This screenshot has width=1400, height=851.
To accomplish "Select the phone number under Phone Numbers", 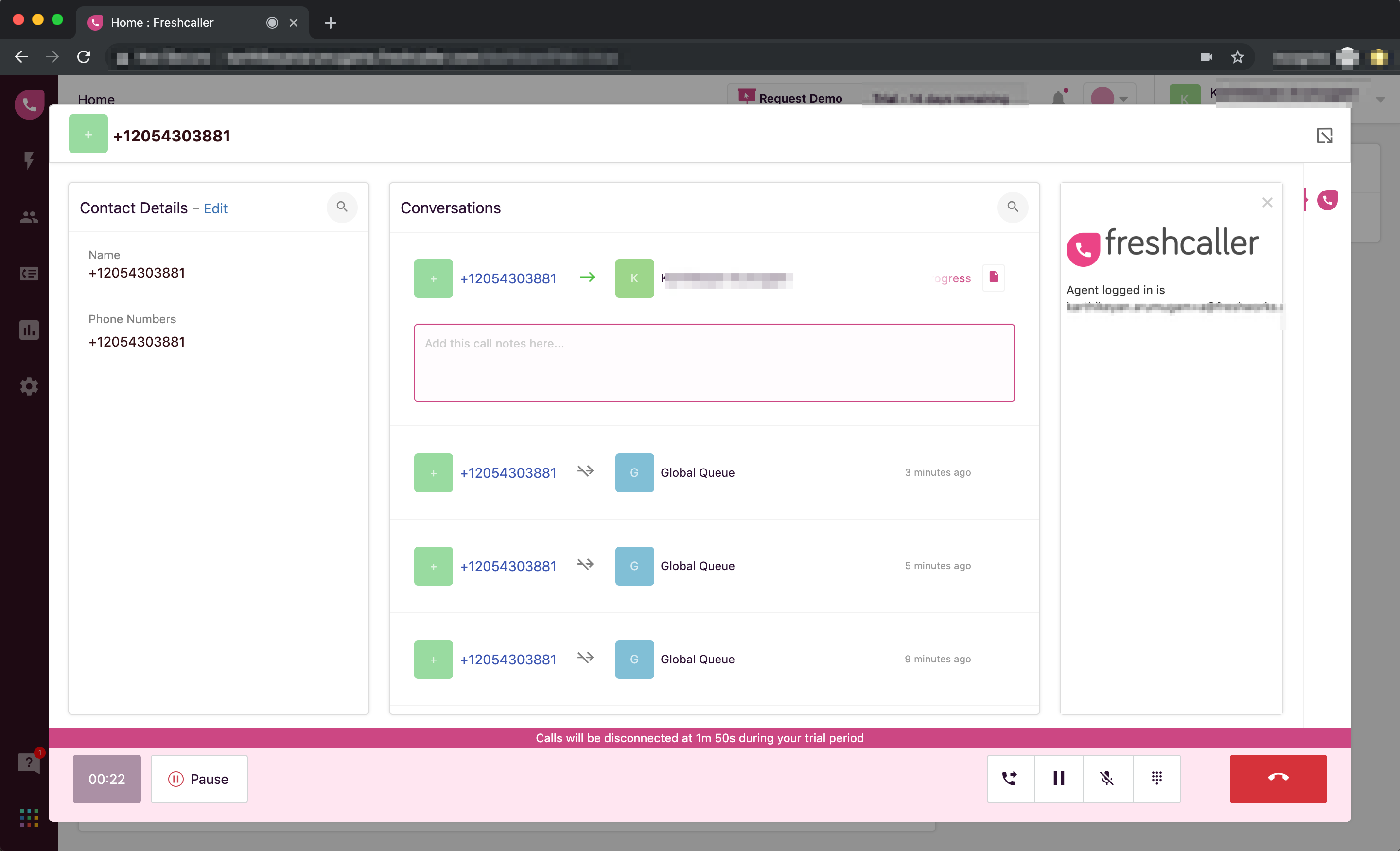I will tap(137, 342).
